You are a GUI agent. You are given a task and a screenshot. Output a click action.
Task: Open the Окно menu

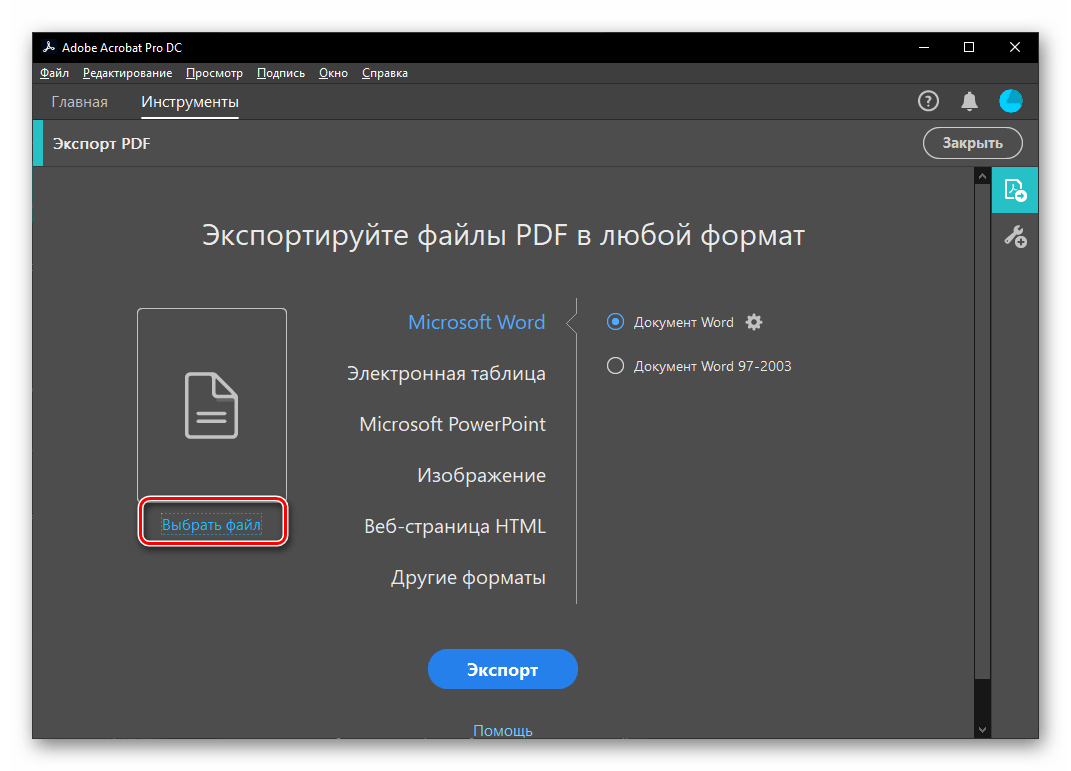click(333, 73)
